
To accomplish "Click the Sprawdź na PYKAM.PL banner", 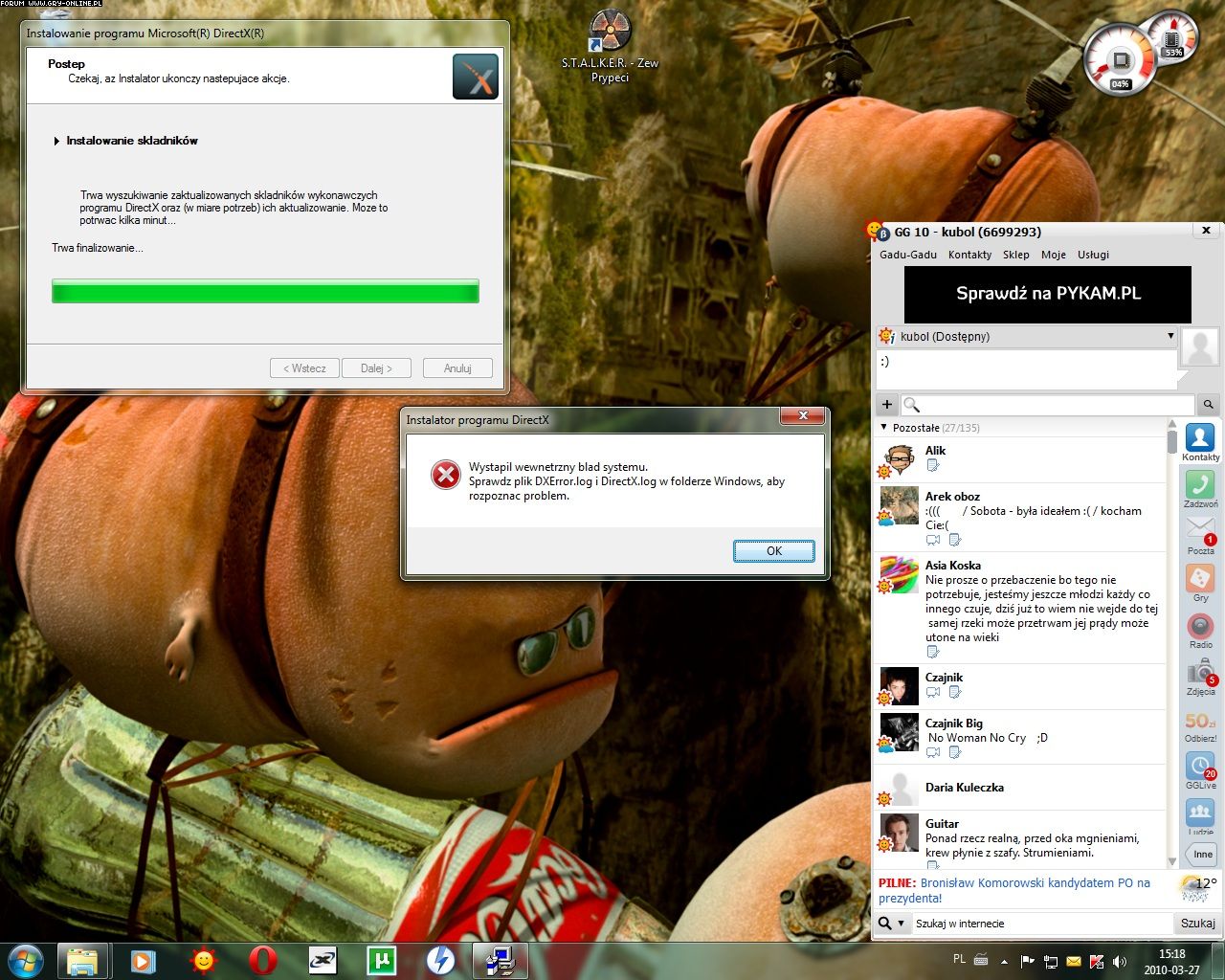I will 1048,294.
